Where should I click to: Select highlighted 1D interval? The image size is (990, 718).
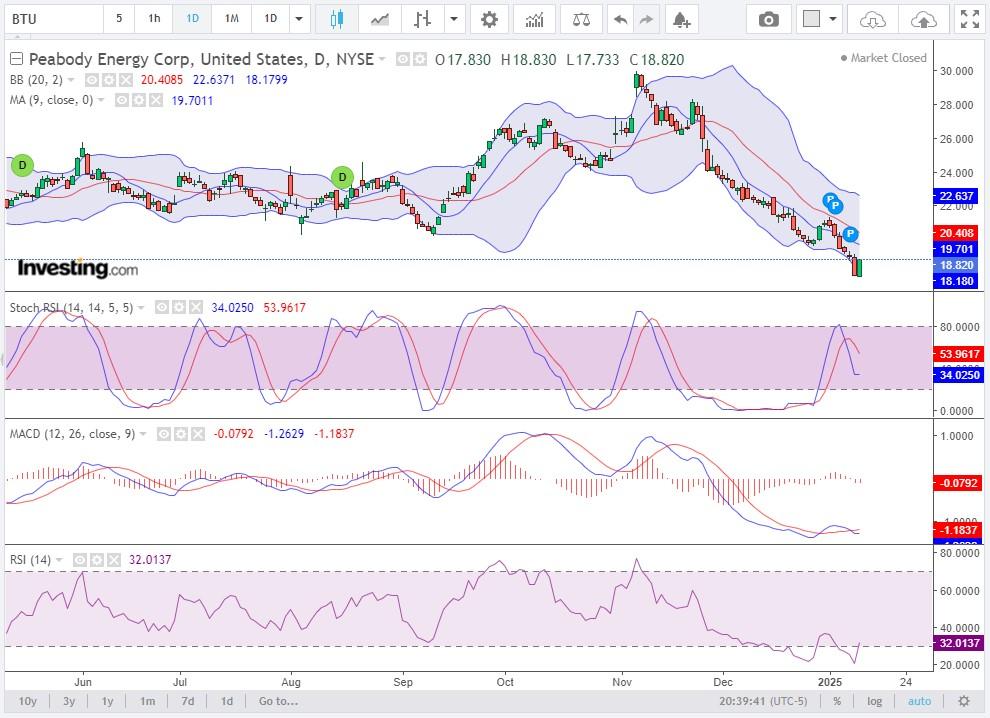coord(193,19)
